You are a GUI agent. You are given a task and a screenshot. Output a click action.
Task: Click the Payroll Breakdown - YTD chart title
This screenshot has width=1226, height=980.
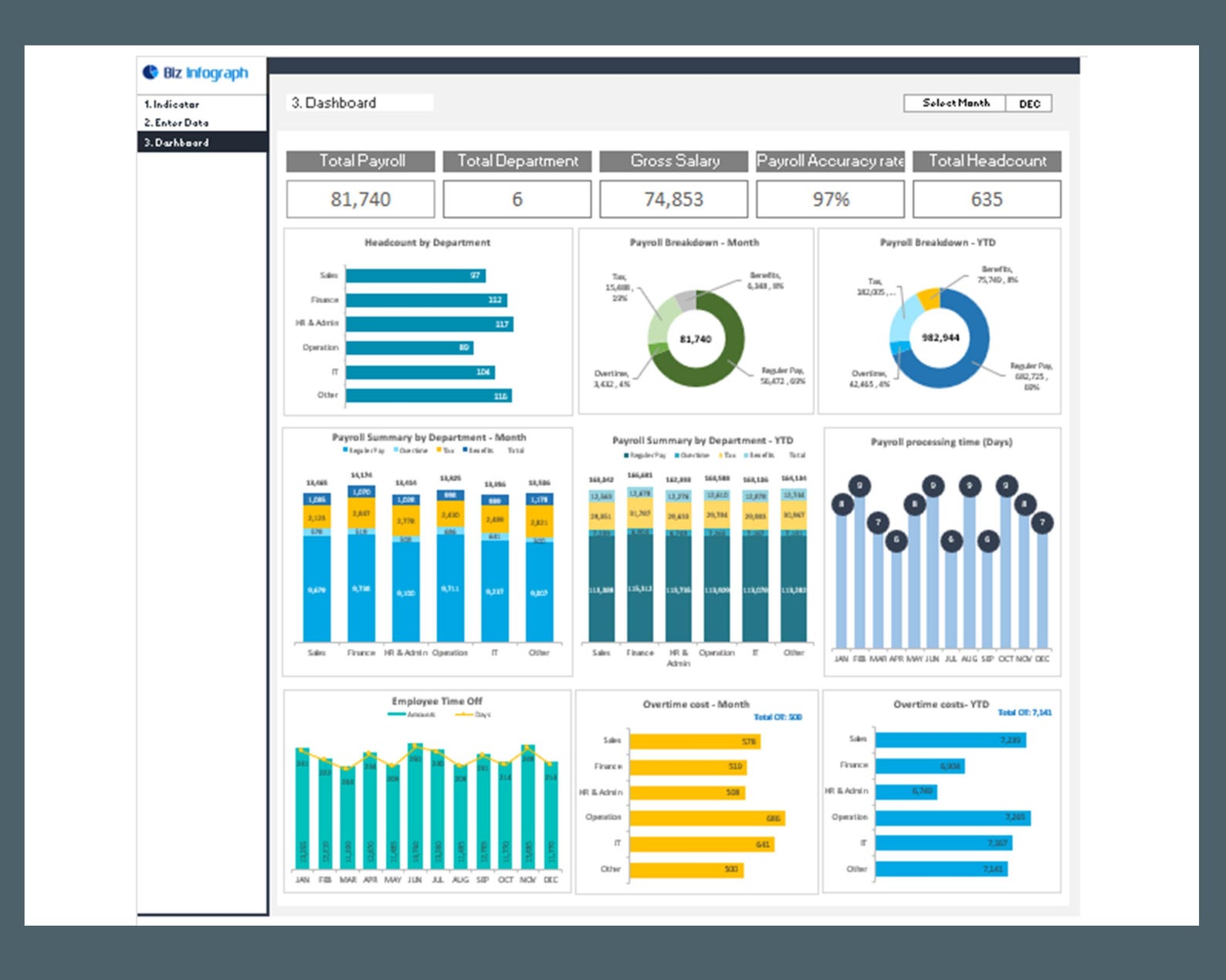click(937, 242)
